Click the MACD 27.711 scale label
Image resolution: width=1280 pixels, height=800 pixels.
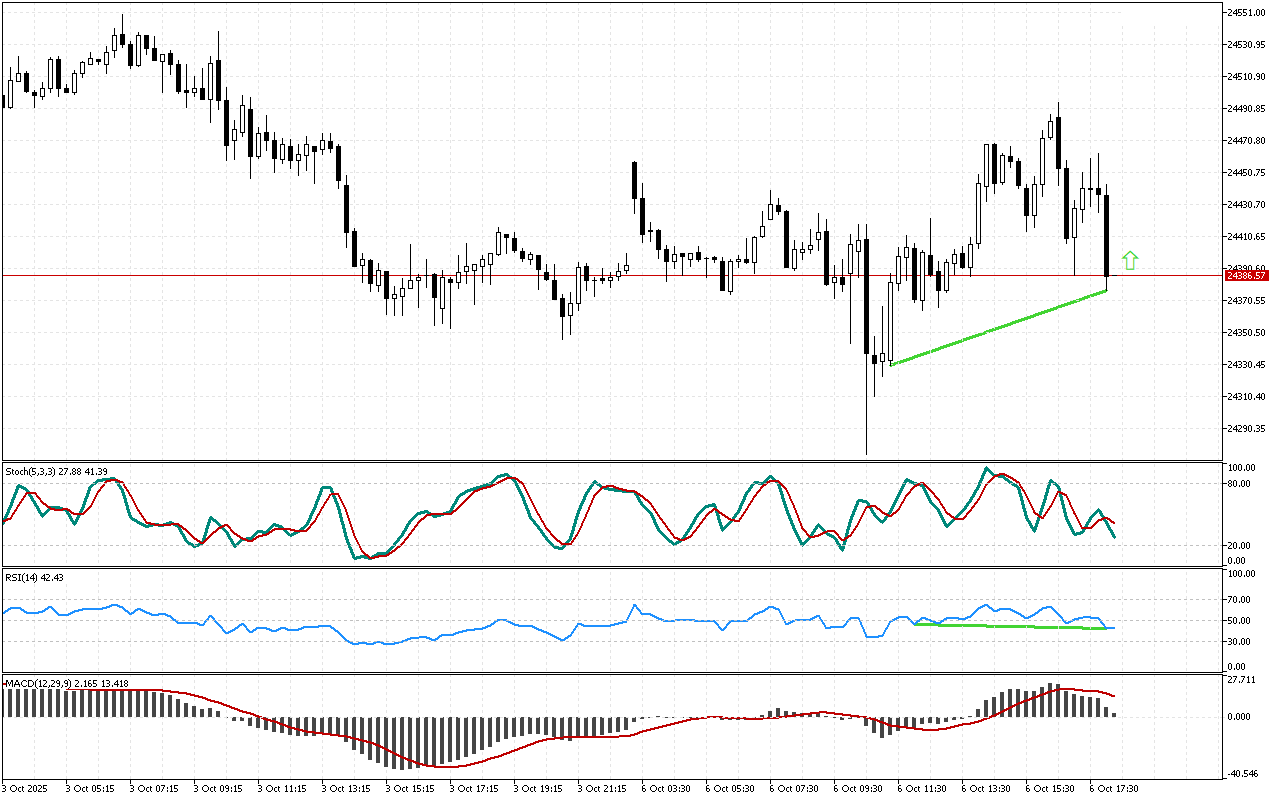pos(1240,680)
